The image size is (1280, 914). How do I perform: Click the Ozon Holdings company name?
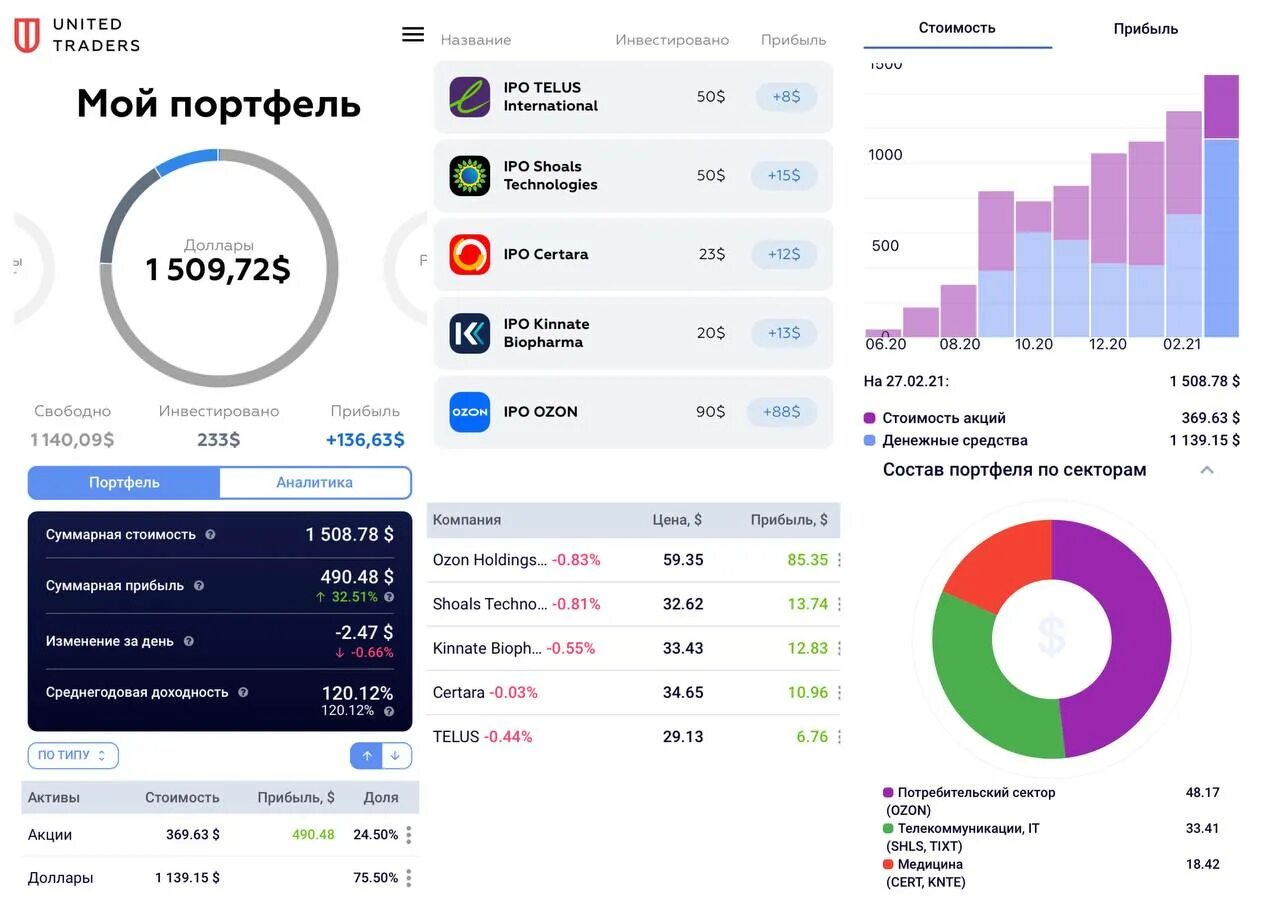pyautogui.click(x=490, y=560)
